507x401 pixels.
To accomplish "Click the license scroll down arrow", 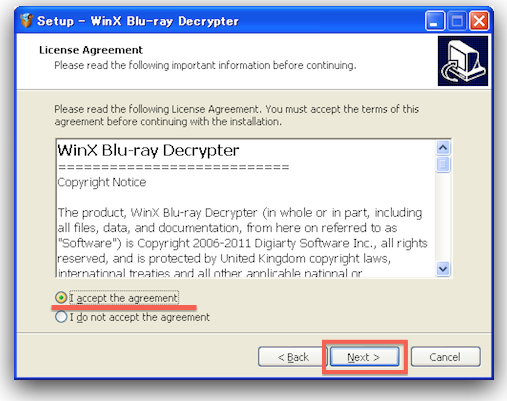I will 443,269.
